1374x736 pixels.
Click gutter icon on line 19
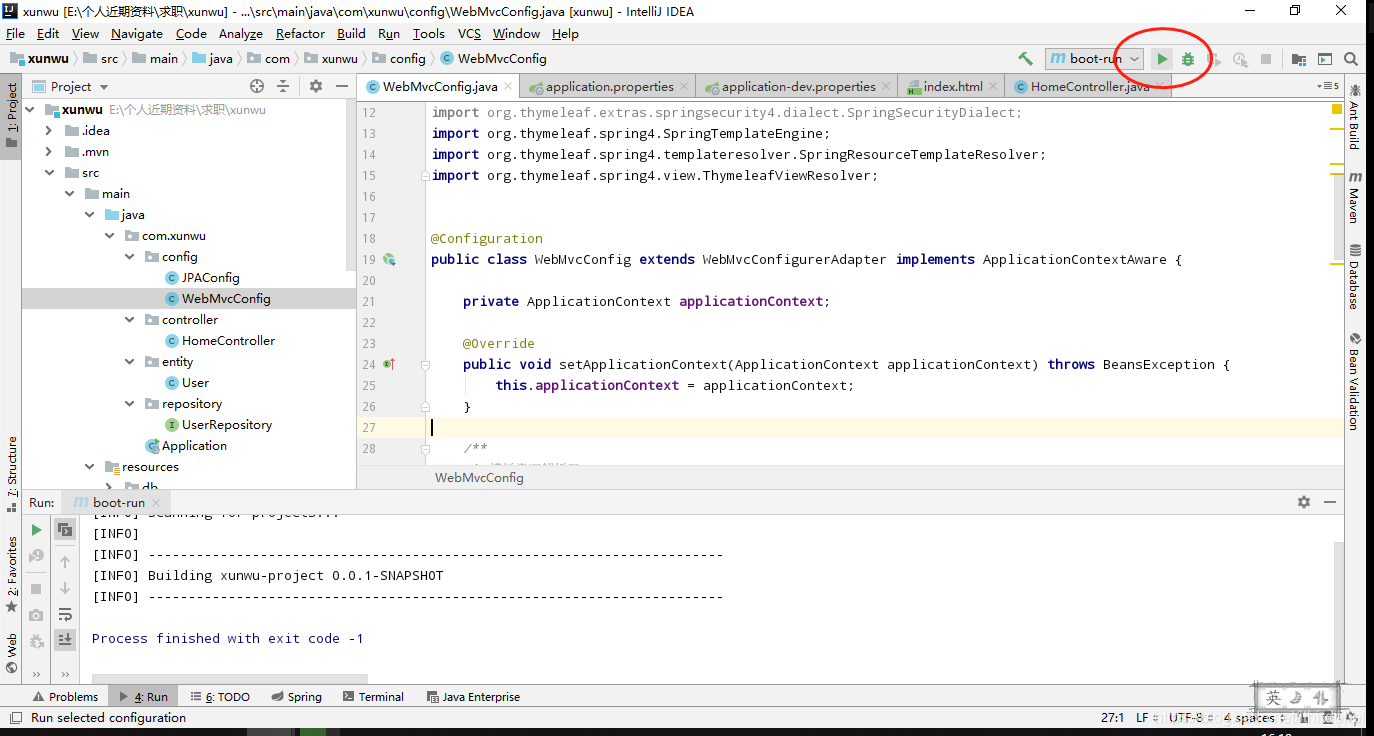(389, 259)
